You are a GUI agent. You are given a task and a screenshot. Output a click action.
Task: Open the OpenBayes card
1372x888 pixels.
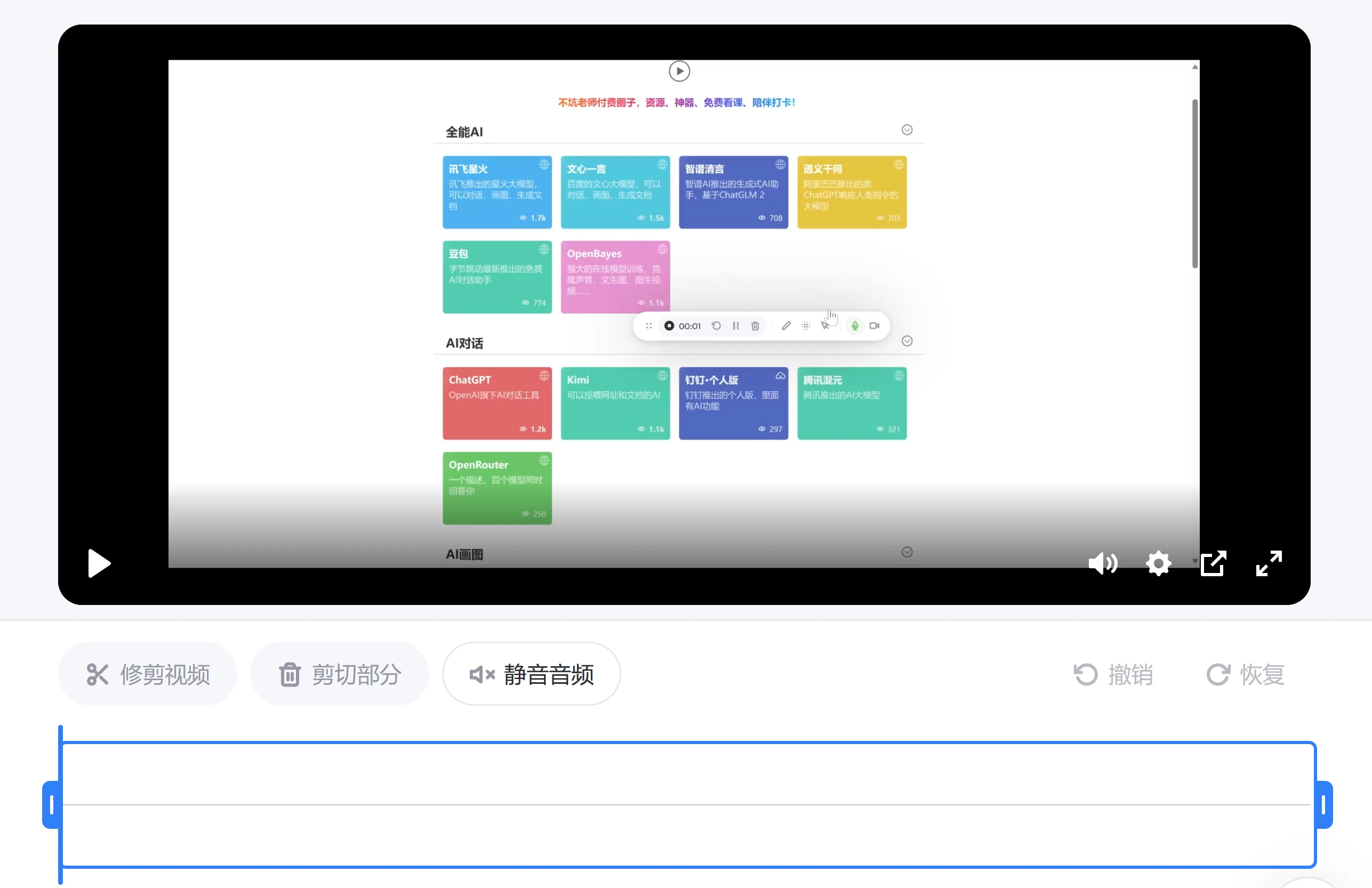[615, 277]
